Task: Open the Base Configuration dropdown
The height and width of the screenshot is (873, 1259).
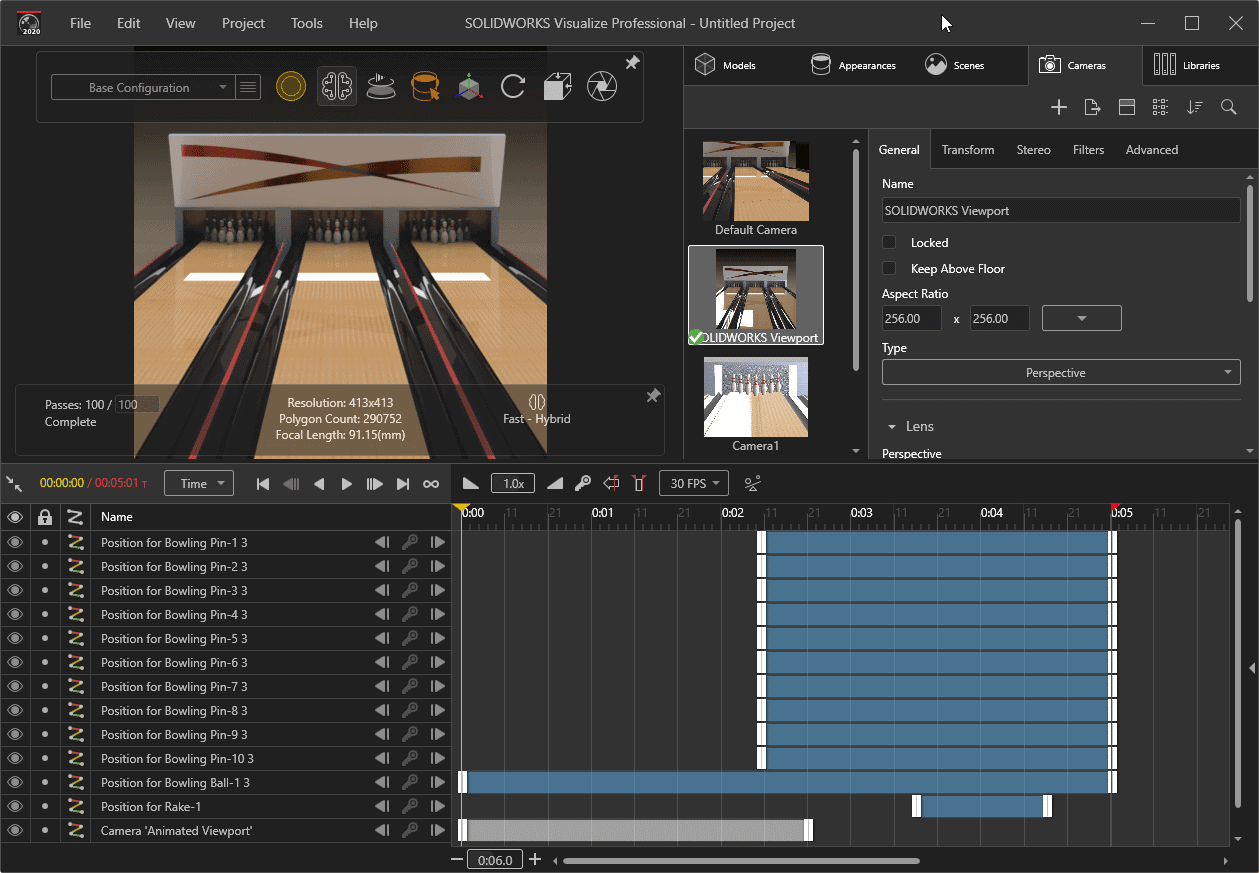Action: pos(143,88)
